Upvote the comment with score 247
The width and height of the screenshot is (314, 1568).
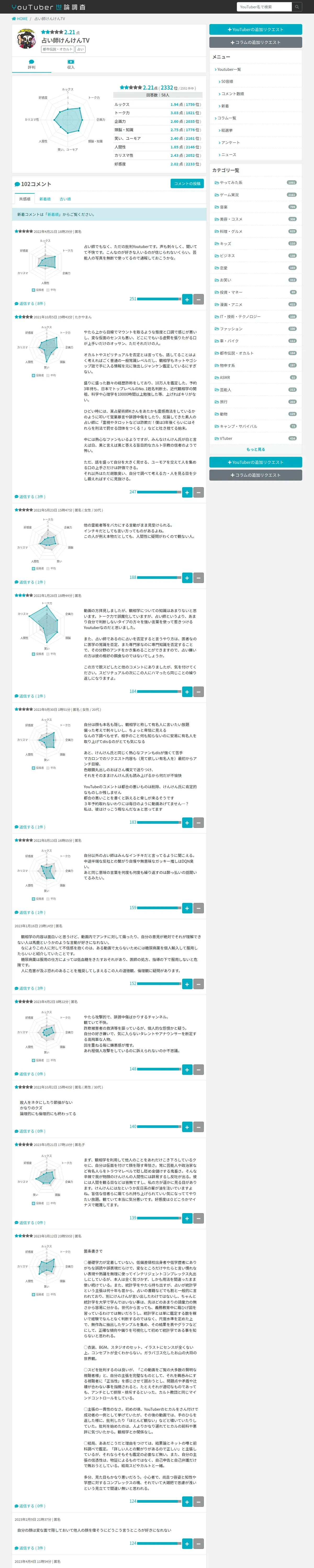click(x=187, y=492)
